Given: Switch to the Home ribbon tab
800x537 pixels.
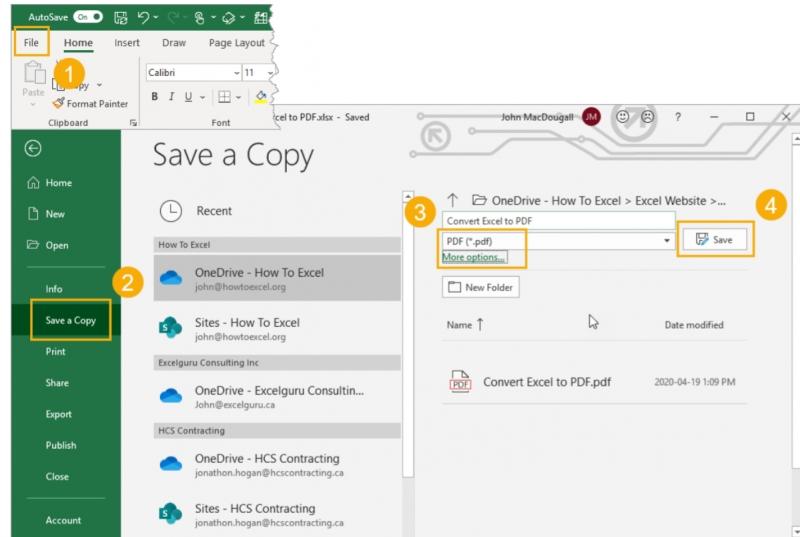Looking at the screenshot, I should (x=78, y=43).
